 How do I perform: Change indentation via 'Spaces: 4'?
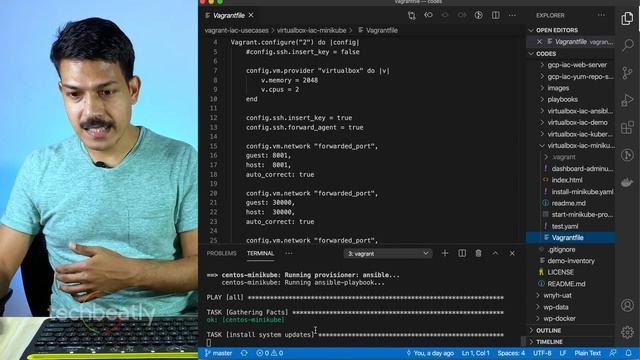tap(511, 353)
